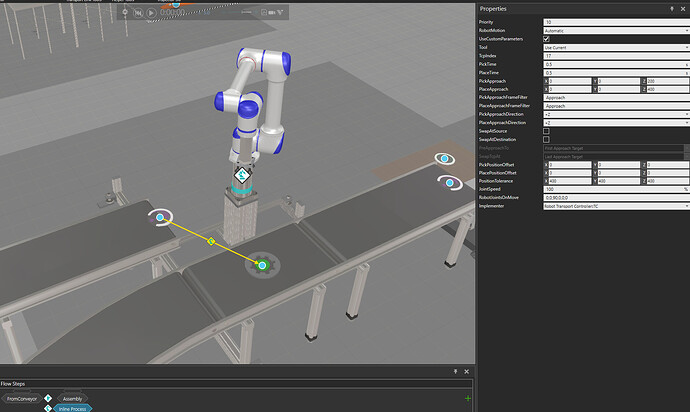
Task: Edit the PlaceApproachFrameFilter field
Action: [616, 106]
